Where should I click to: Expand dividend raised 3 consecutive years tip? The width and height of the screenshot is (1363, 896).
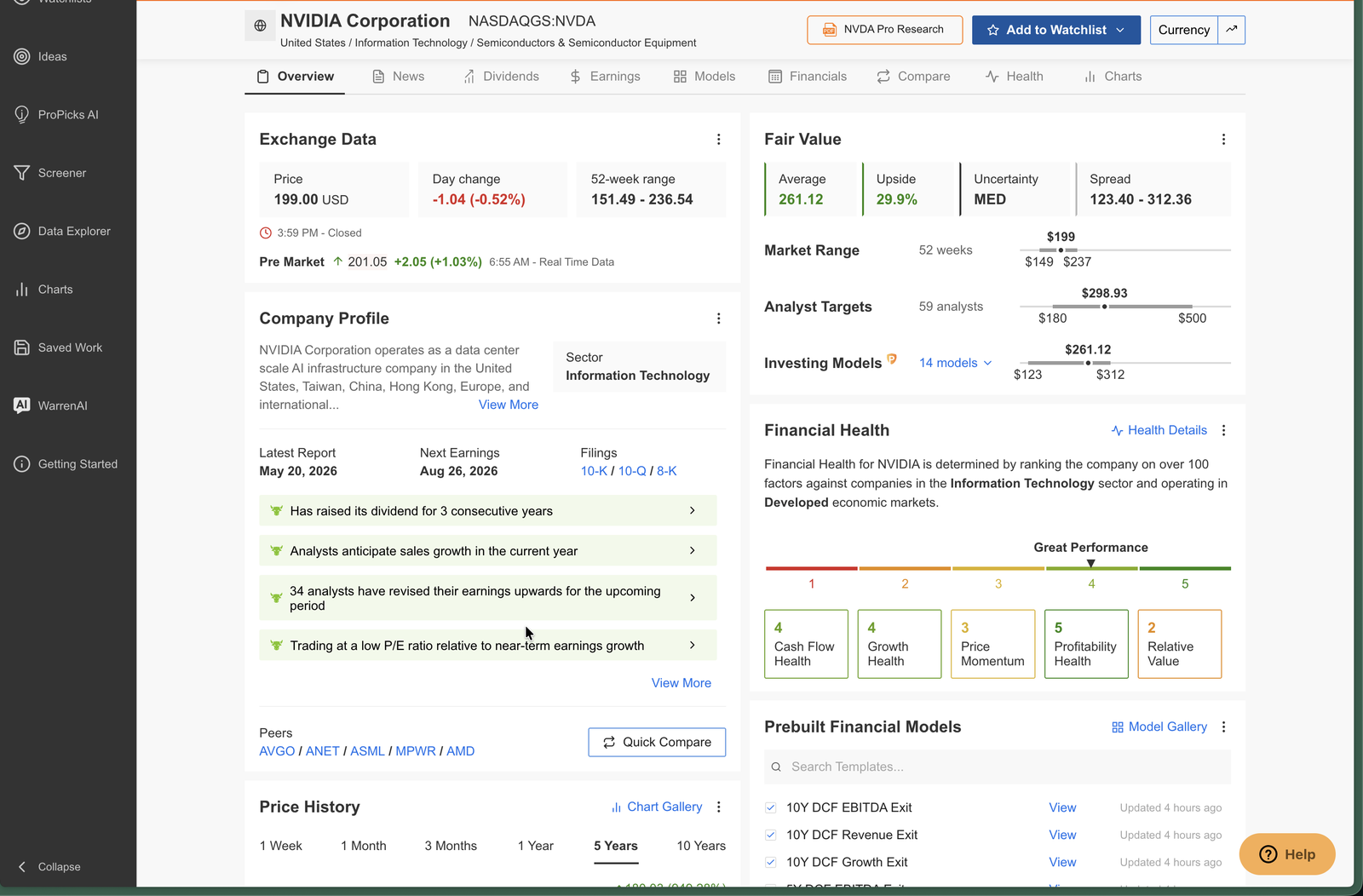(487, 511)
